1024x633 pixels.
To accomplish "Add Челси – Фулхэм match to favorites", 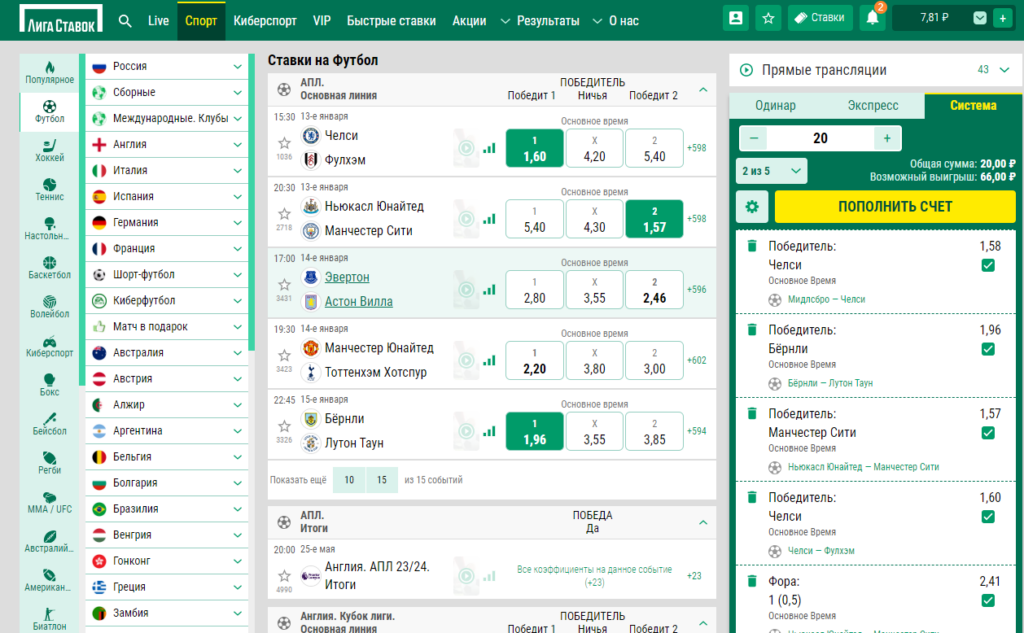I will (x=284, y=142).
